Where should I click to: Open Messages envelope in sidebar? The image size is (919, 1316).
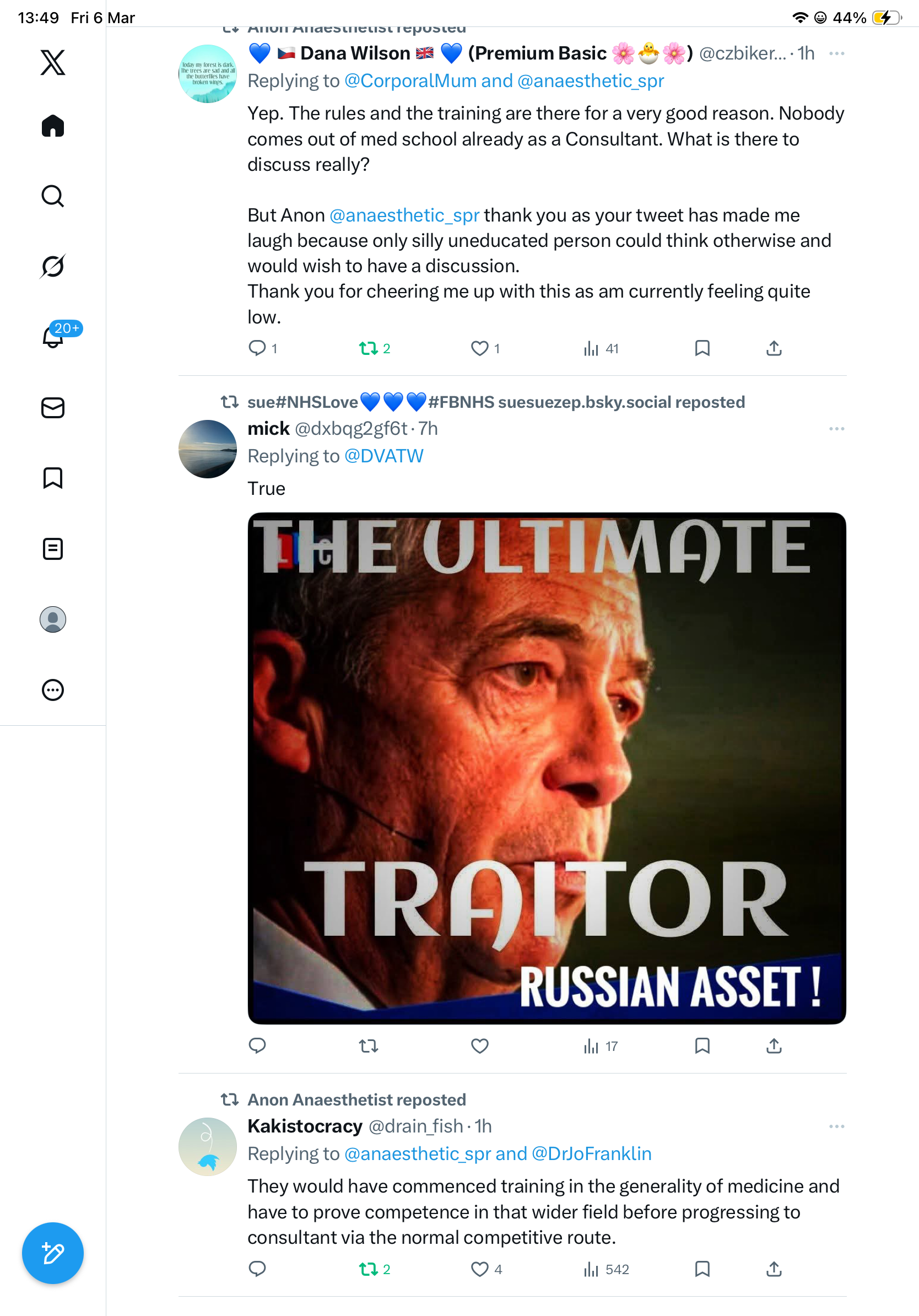click(x=53, y=407)
